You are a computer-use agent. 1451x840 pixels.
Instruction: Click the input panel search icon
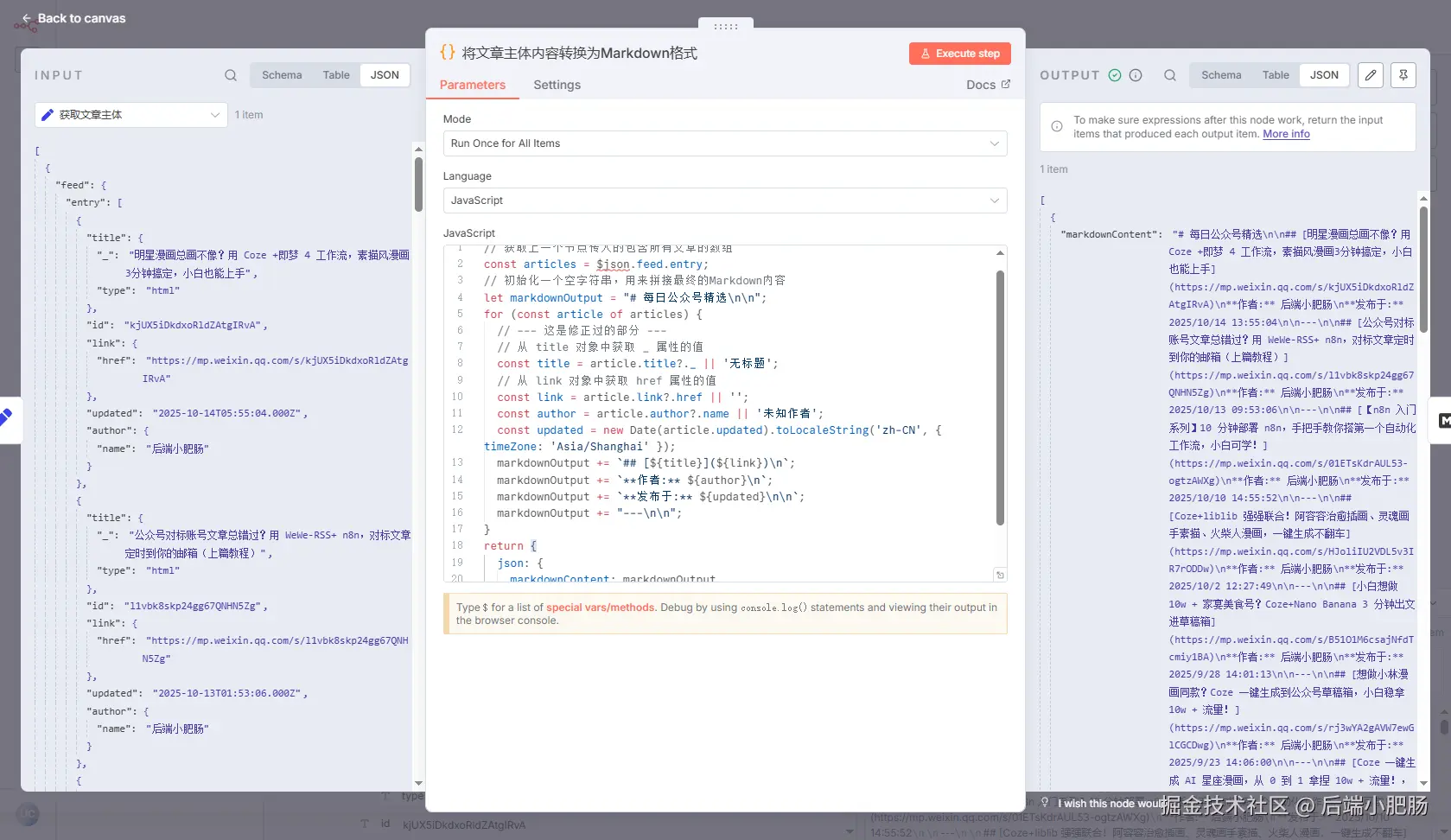[231, 75]
